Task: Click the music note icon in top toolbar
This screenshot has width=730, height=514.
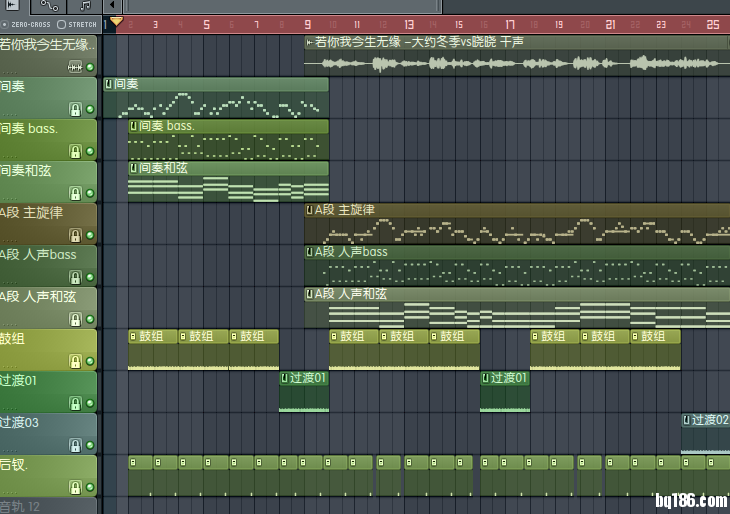Action: point(85,6)
